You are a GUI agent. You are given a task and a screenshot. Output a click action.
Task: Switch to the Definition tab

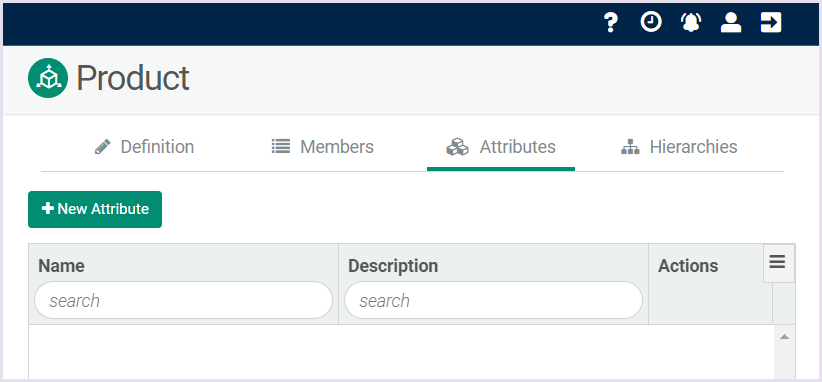pos(144,147)
